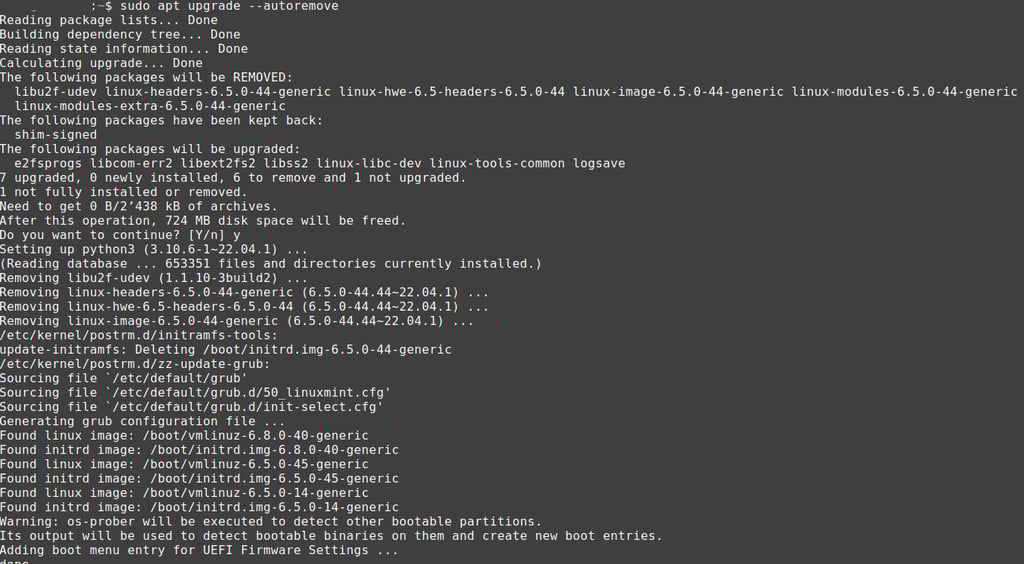Click the 'update-initramfs: Deleting' line

[x=226, y=351]
